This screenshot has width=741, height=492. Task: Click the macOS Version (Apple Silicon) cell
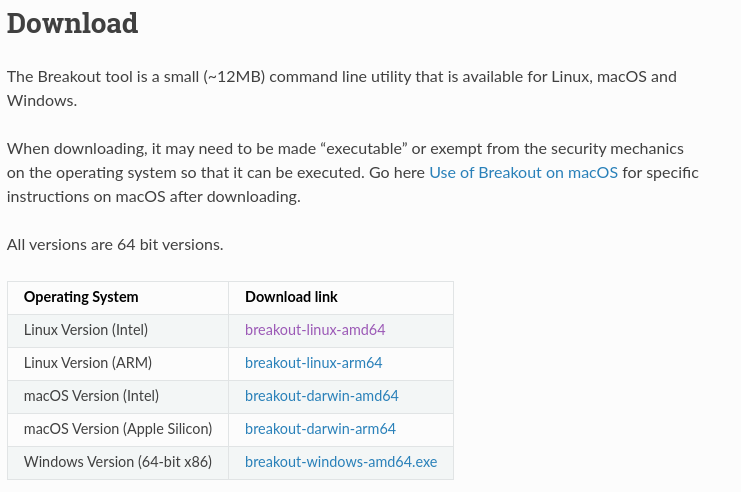(x=118, y=429)
